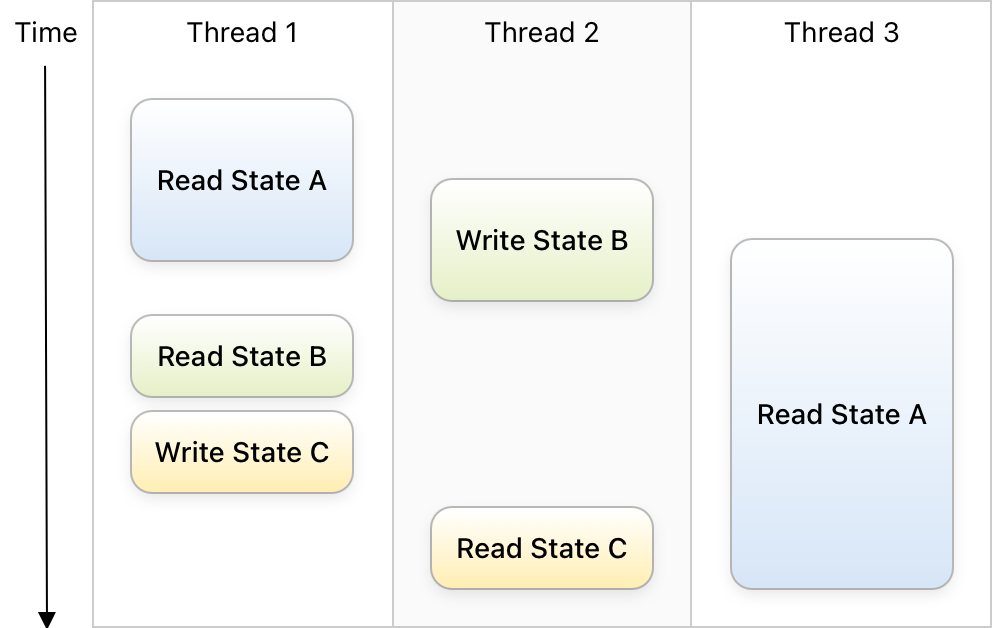Image resolution: width=992 pixels, height=628 pixels.
Task: Click the gap between Write State B and Read State C
Action: click(542, 403)
